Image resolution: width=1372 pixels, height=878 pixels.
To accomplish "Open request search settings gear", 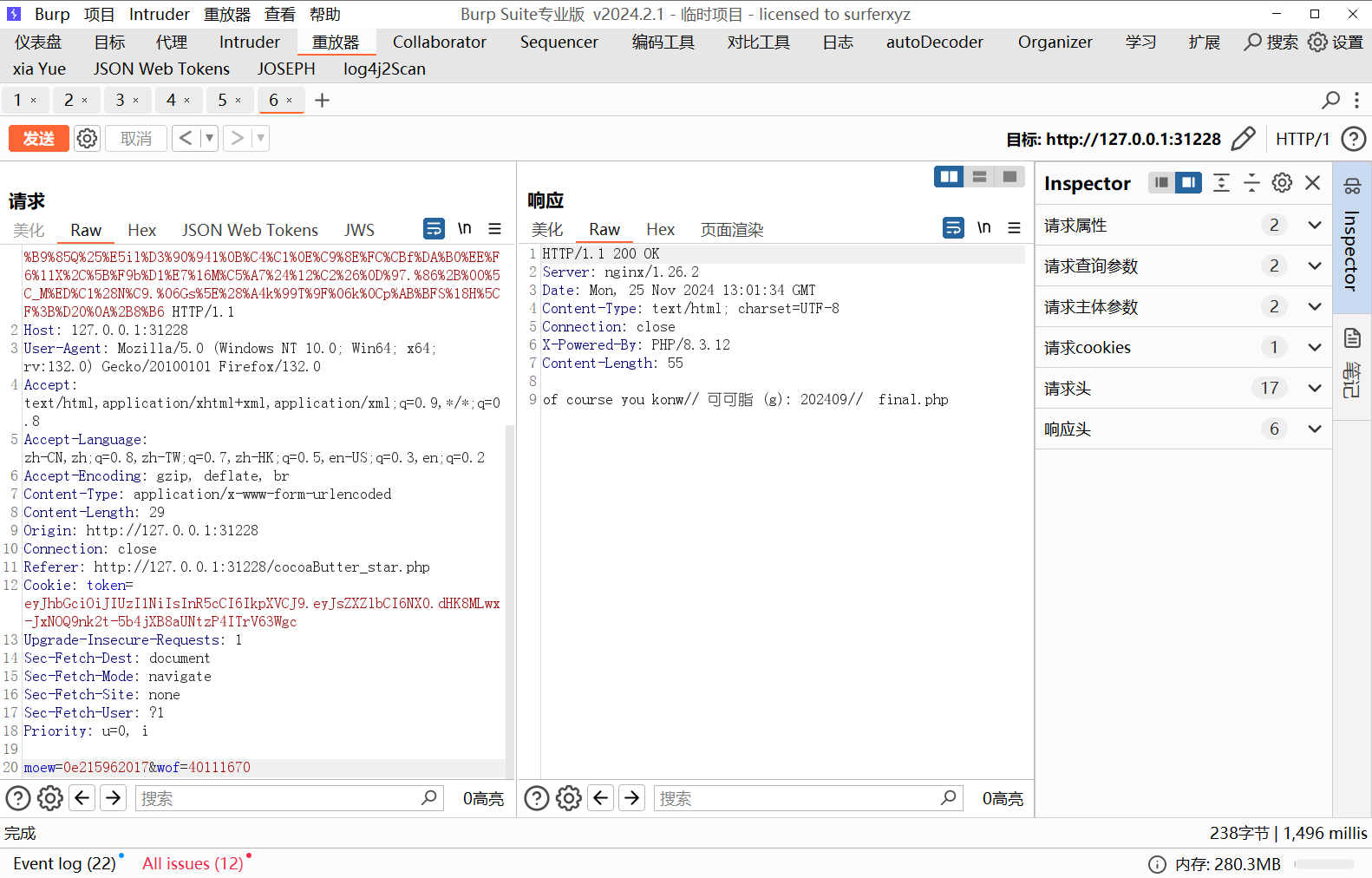I will [50, 798].
